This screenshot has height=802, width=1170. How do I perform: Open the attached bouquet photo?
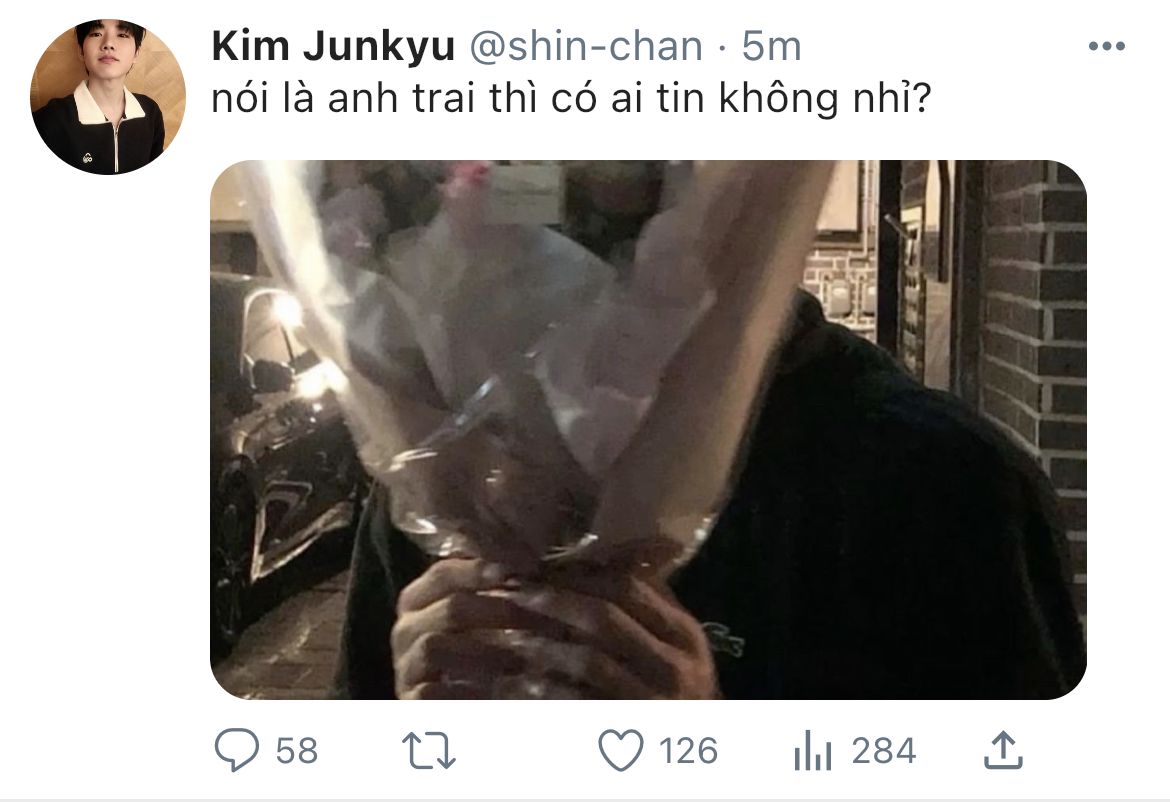pos(648,430)
